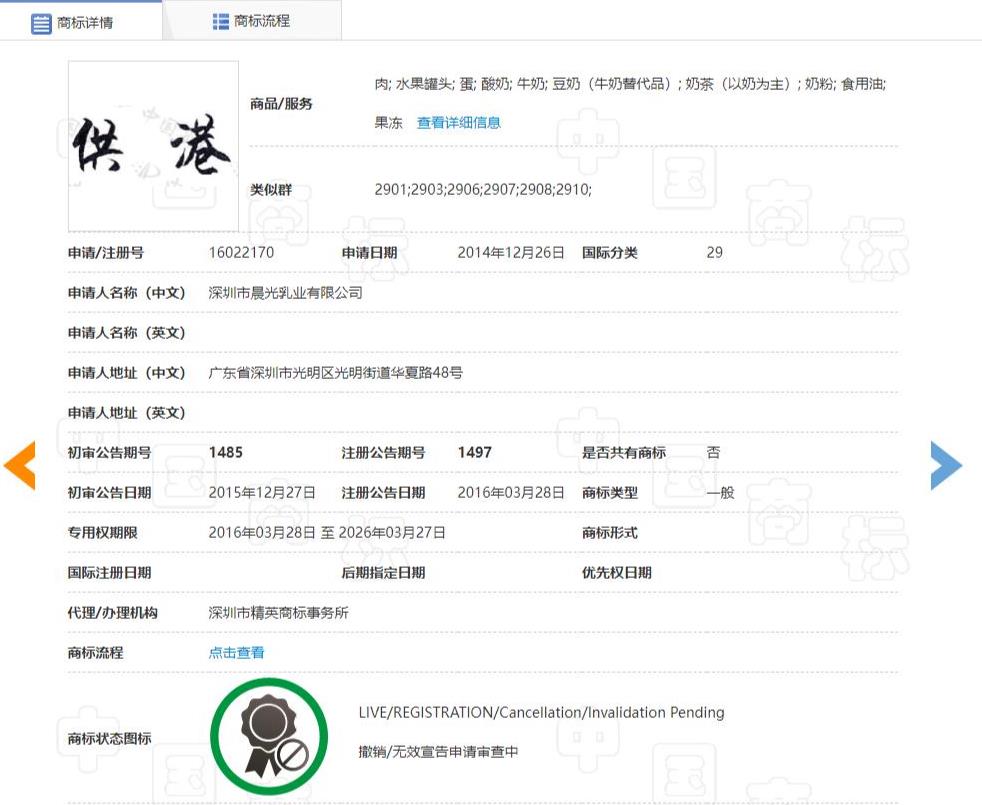982x805 pixels.
Task: Click international class value 29
Action: pos(714,253)
